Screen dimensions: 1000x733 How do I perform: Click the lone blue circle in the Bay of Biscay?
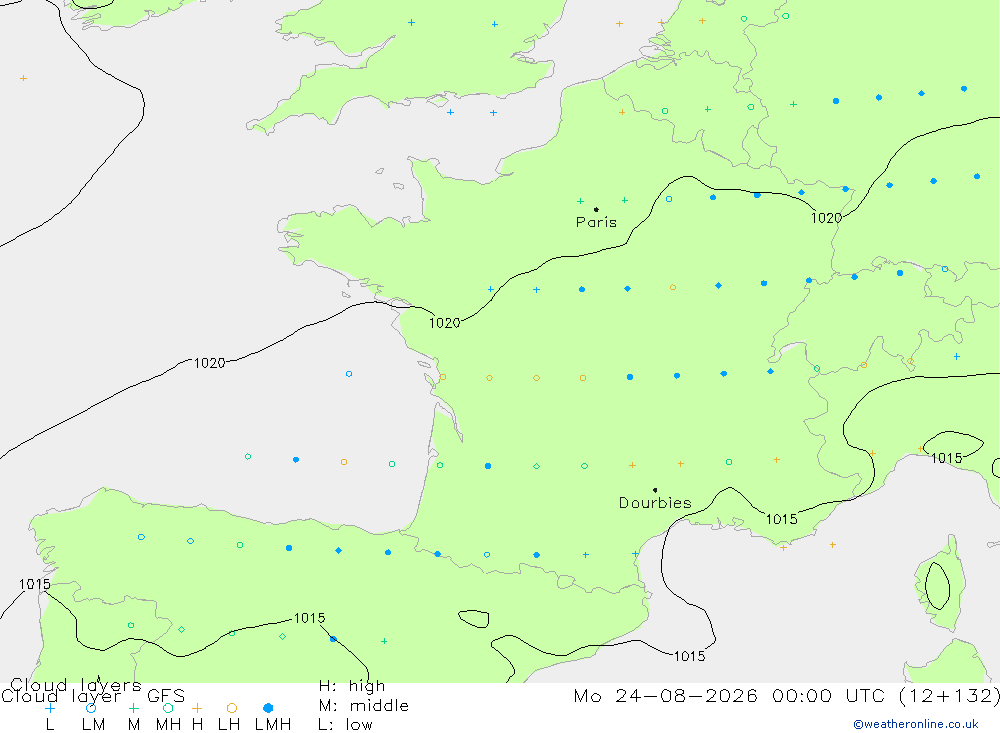click(x=349, y=374)
